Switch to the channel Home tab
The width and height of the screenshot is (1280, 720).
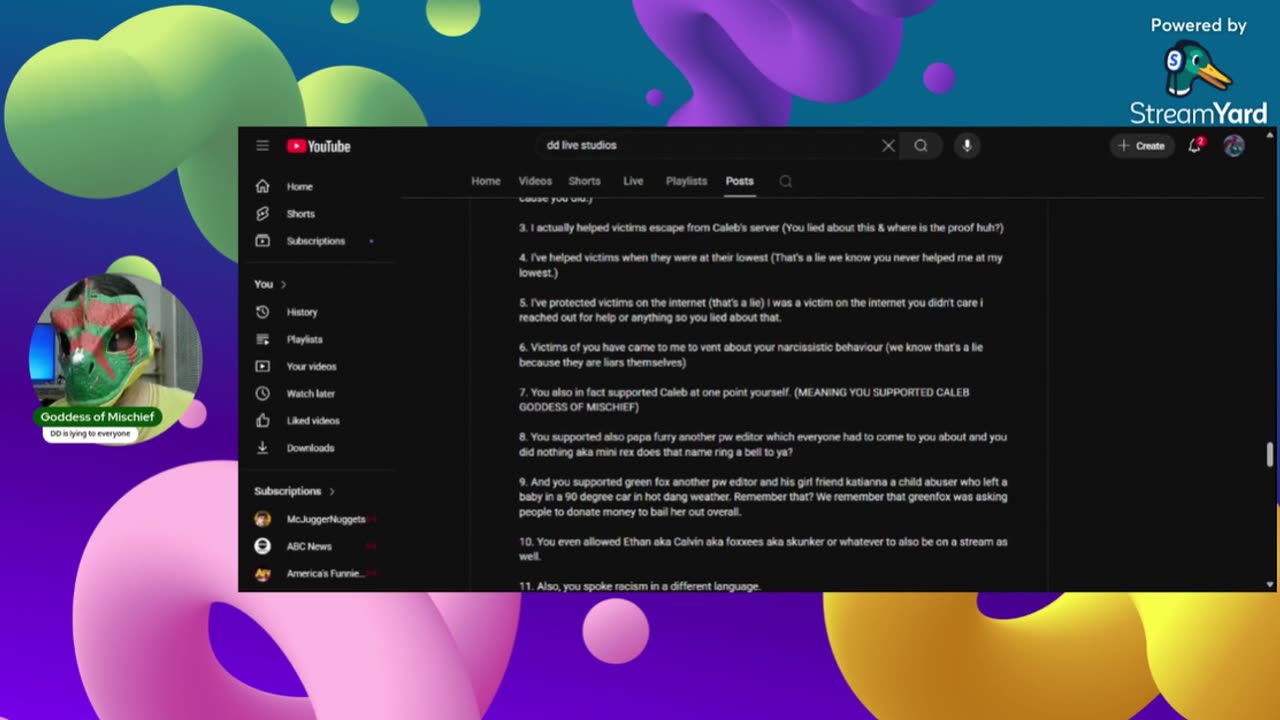(486, 181)
